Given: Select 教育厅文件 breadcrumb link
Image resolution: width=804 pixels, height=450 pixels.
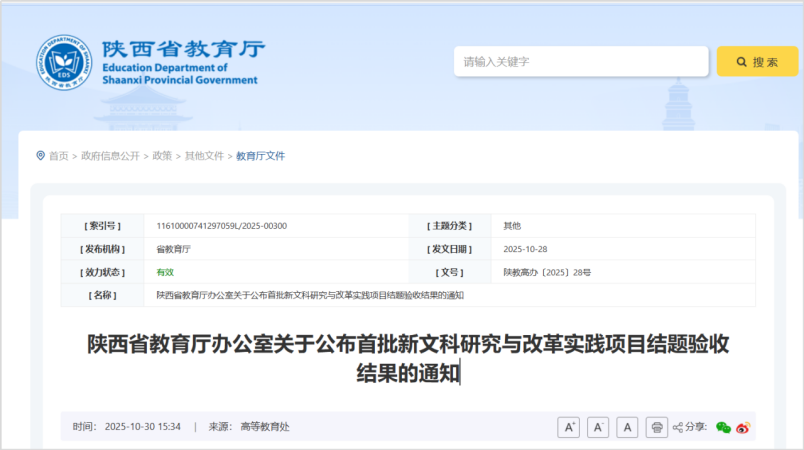Looking at the screenshot, I should pos(260,156).
